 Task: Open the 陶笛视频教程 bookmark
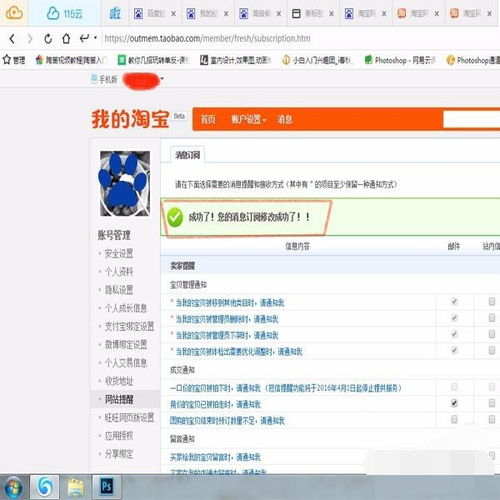[71, 60]
